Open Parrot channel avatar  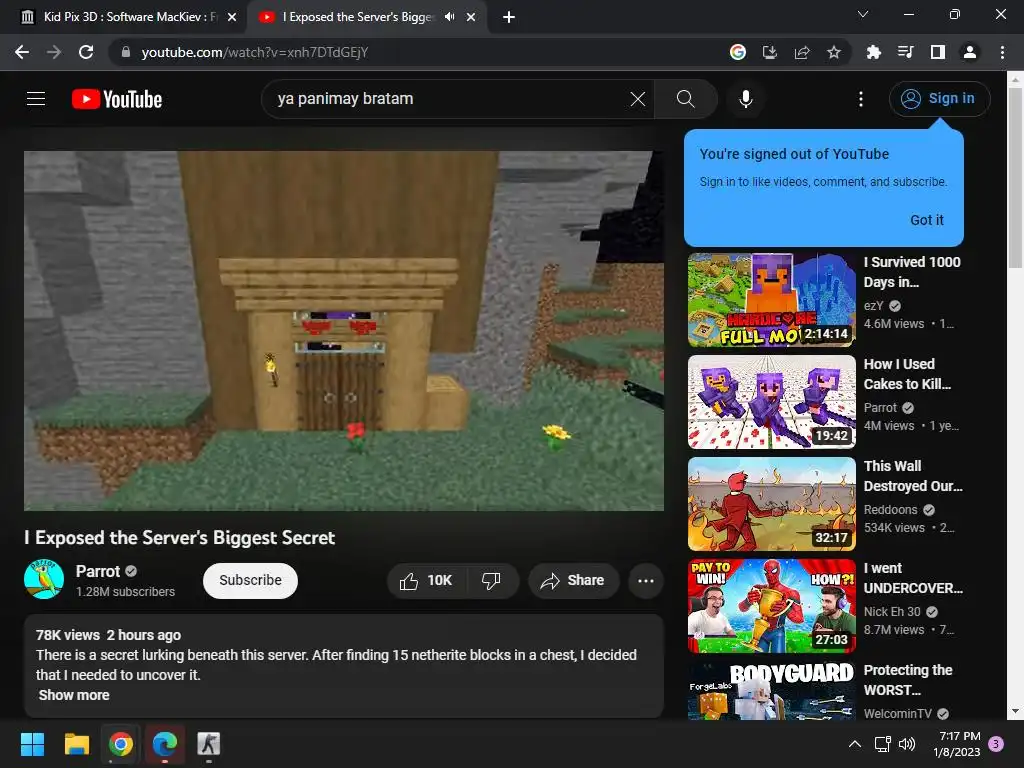coord(44,579)
